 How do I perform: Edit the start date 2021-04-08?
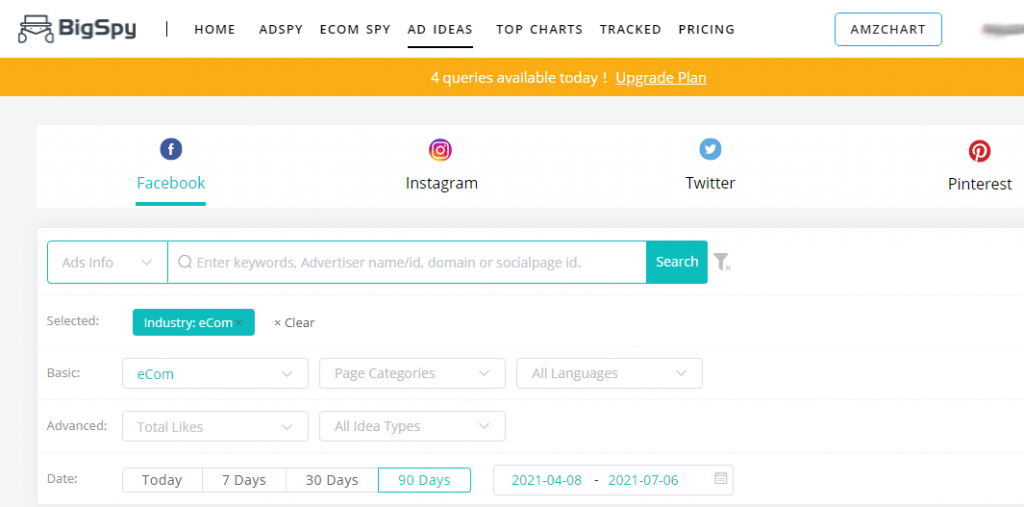tap(547, 480)
